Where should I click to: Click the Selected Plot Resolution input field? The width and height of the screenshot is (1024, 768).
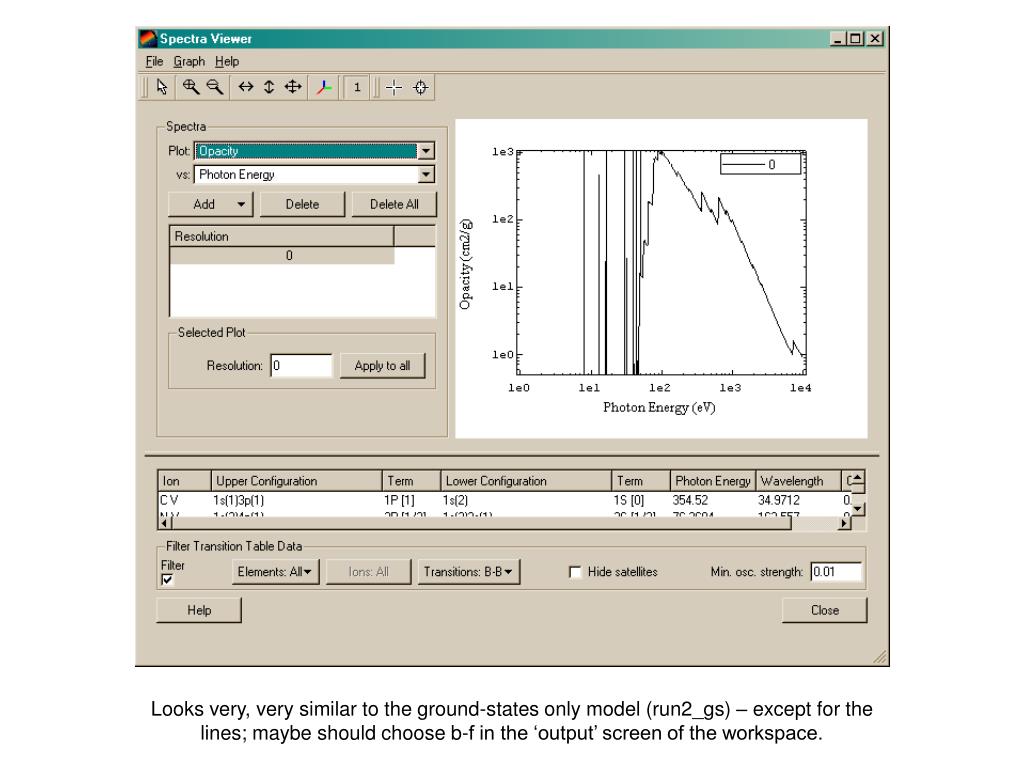301,366
